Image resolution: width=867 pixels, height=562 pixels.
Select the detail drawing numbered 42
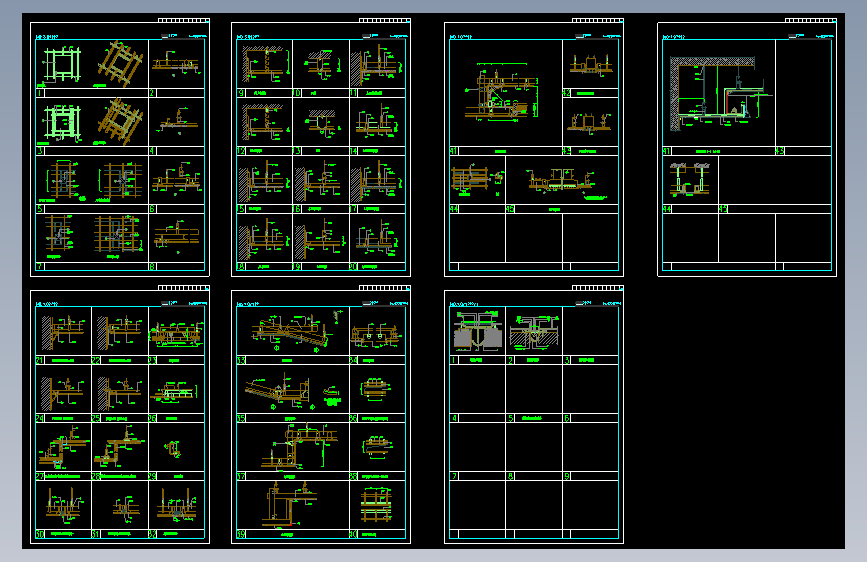(590, 64)
